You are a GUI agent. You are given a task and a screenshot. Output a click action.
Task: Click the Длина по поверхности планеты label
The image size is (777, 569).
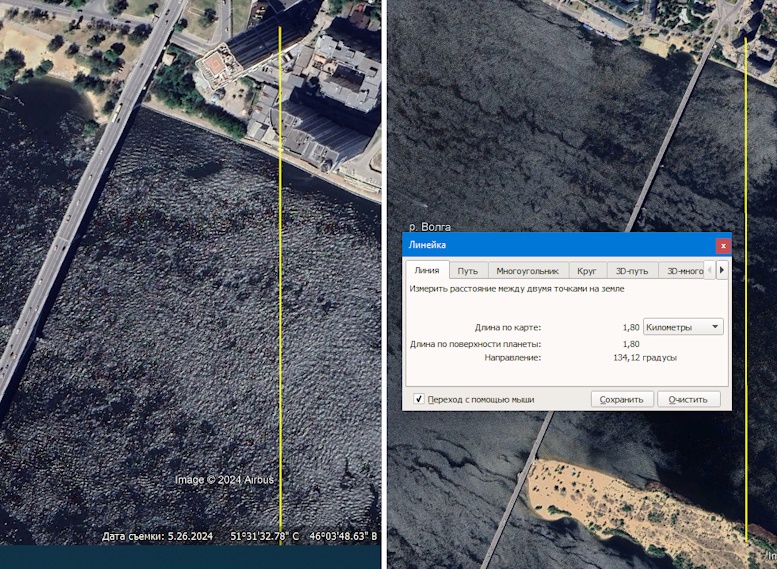tap(475, 343)
